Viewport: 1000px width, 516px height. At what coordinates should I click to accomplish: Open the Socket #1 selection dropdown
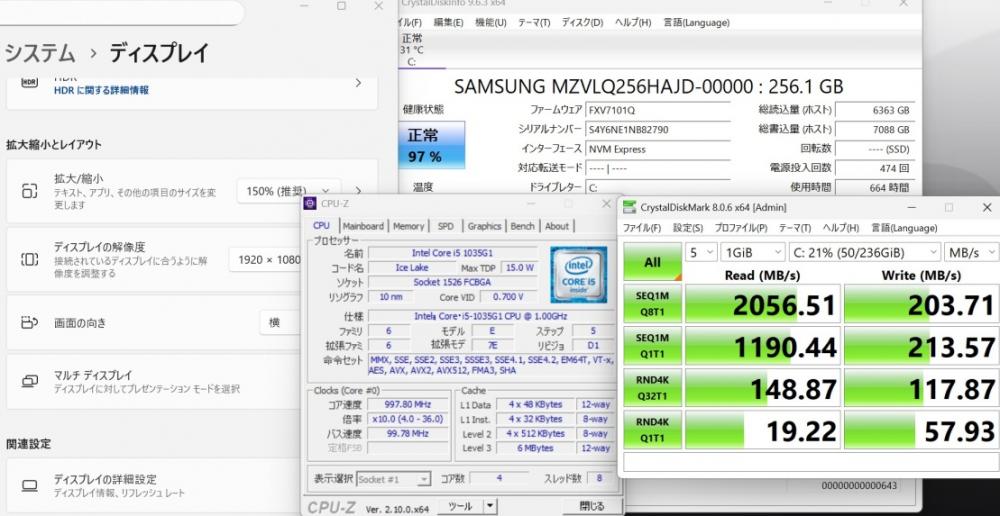pos(393,479)
